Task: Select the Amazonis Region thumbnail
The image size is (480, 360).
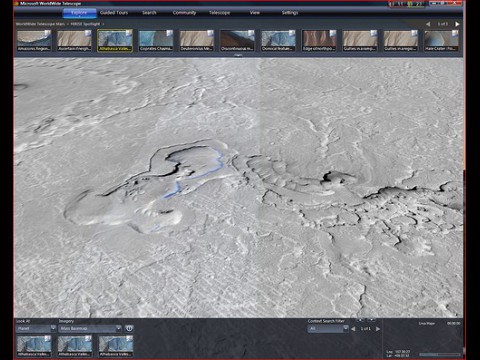Action: [34, 40]
